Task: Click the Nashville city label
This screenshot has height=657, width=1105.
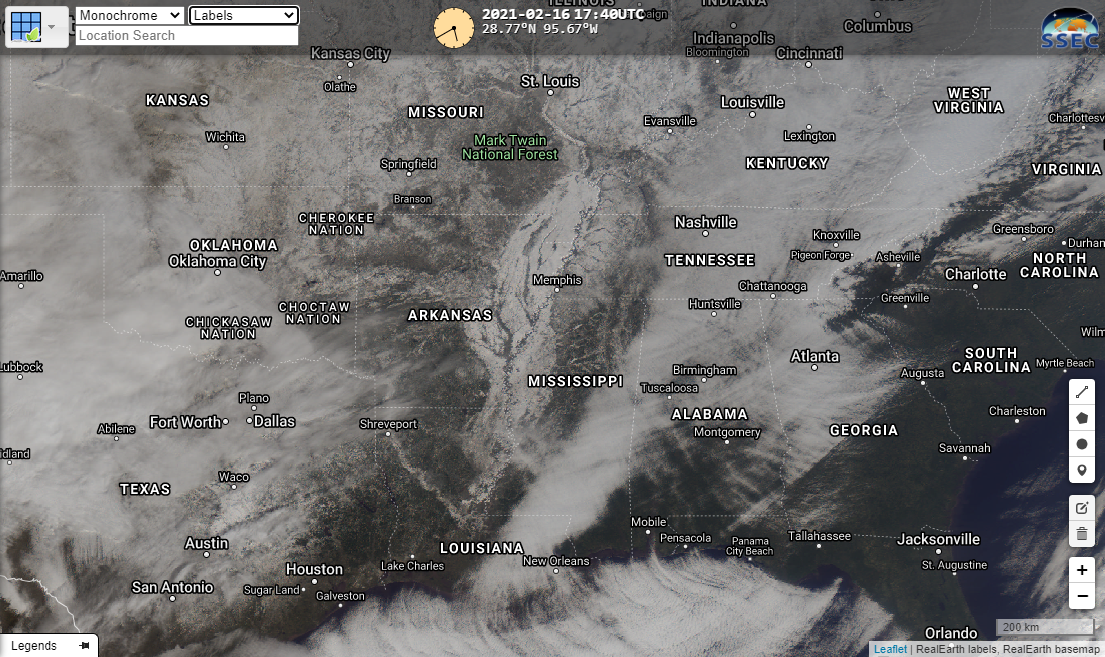Action: click(705, 223)
